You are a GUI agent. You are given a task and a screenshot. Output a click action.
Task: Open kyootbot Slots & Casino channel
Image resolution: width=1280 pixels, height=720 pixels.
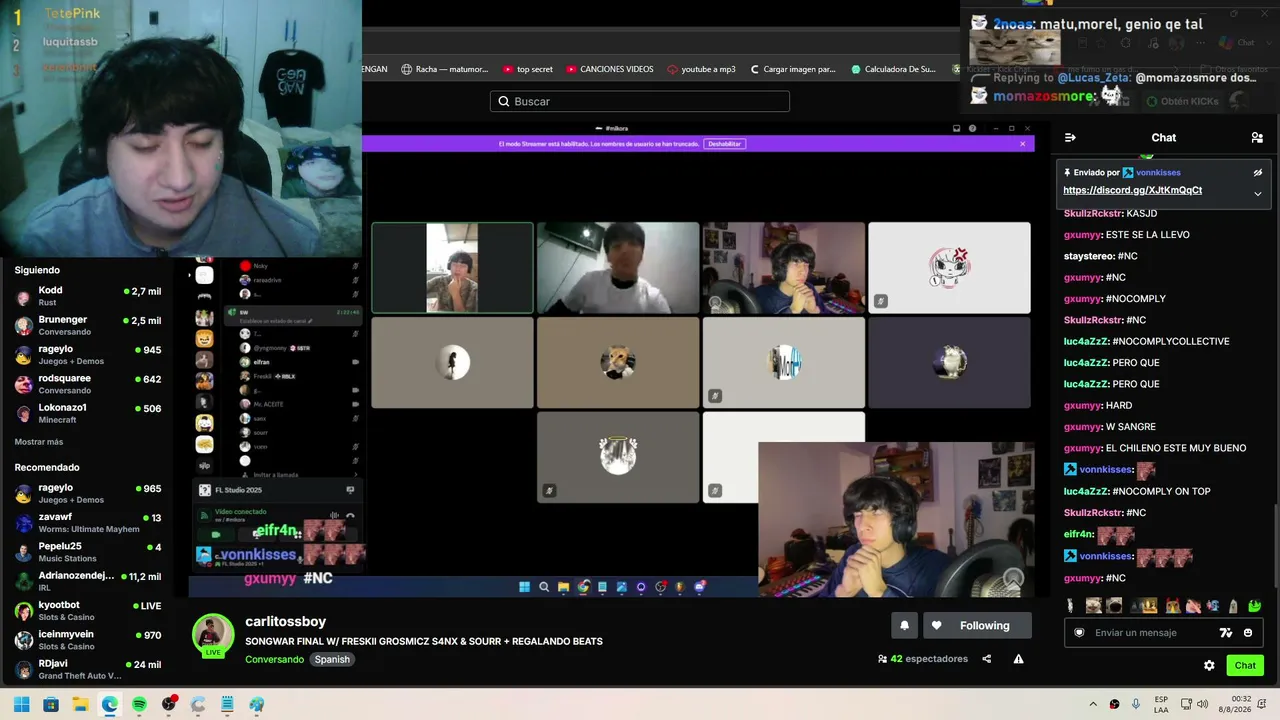point(88,611)
